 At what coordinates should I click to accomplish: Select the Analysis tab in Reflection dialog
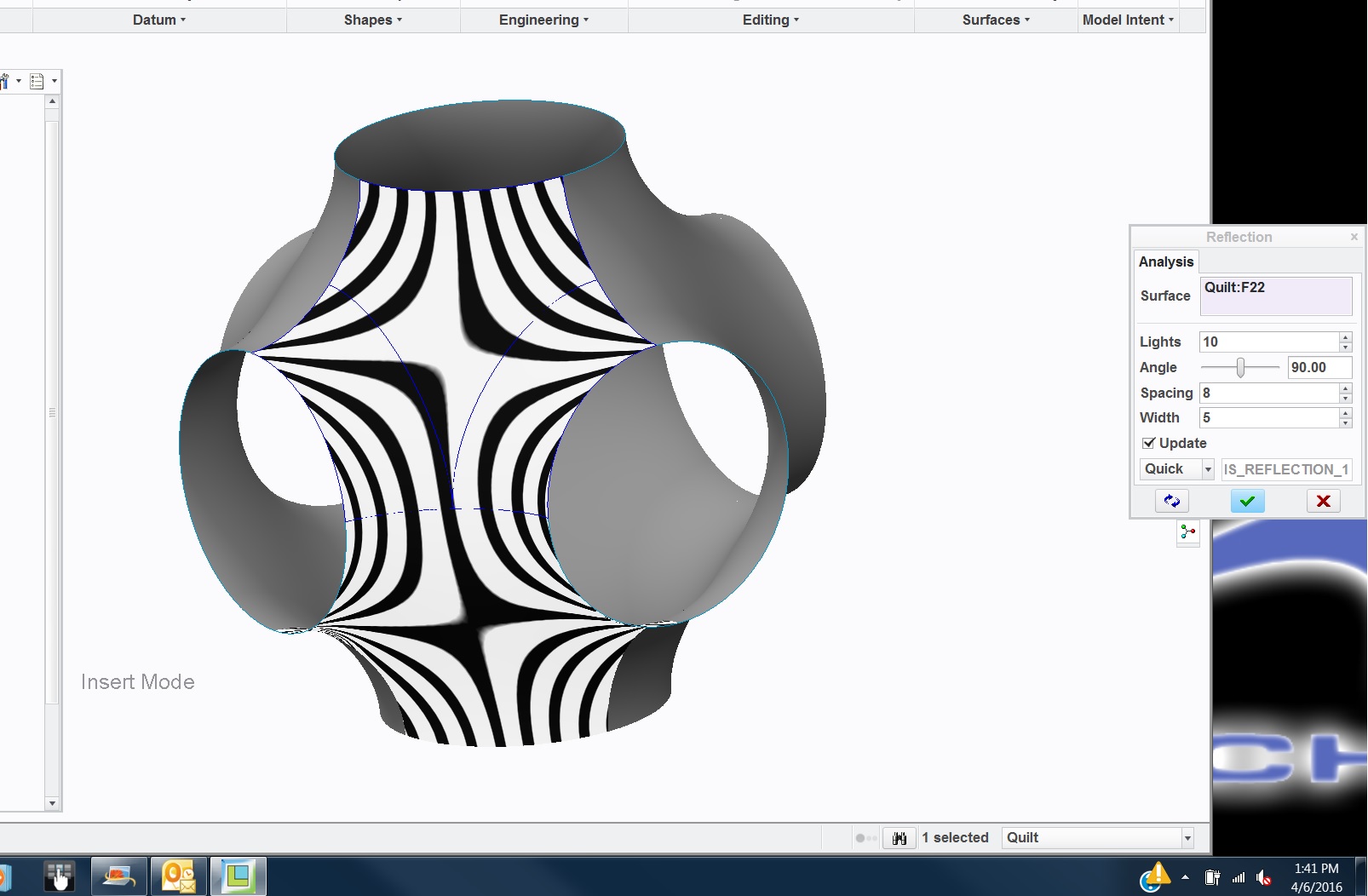pos(1166,261)
